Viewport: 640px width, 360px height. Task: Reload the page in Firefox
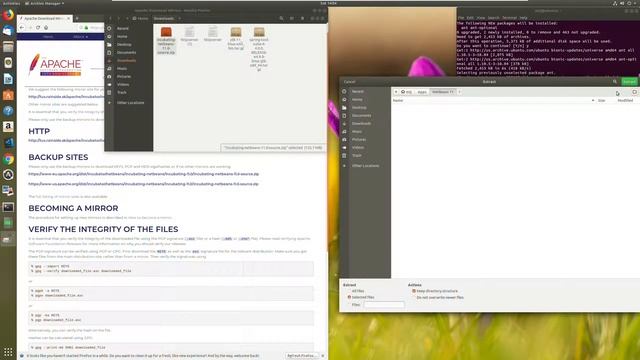coord(38,27)
